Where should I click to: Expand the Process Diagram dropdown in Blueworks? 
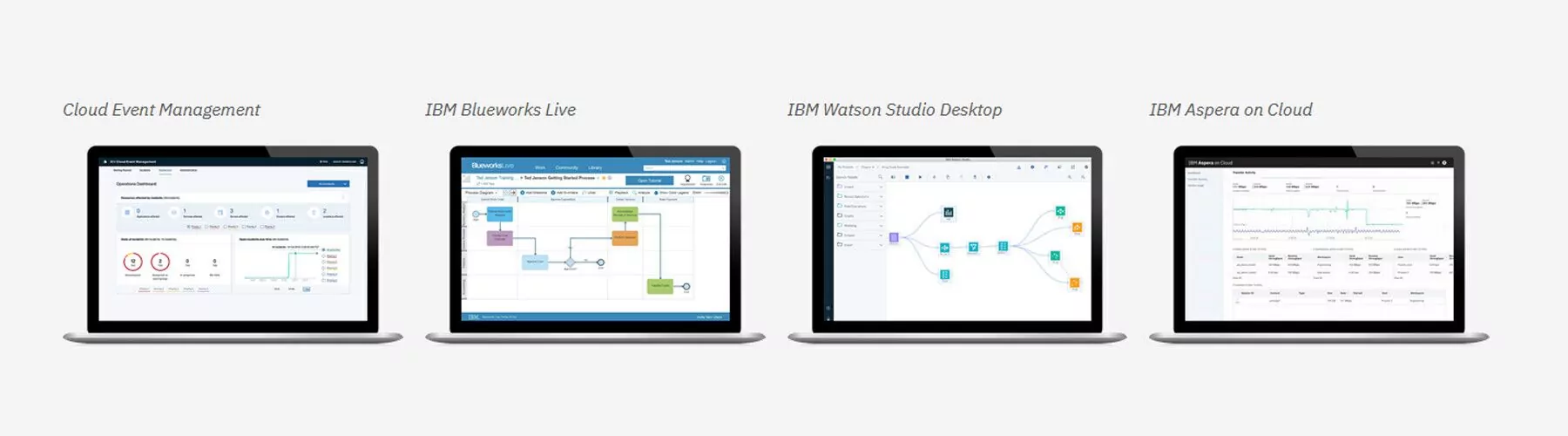(481, 193)
